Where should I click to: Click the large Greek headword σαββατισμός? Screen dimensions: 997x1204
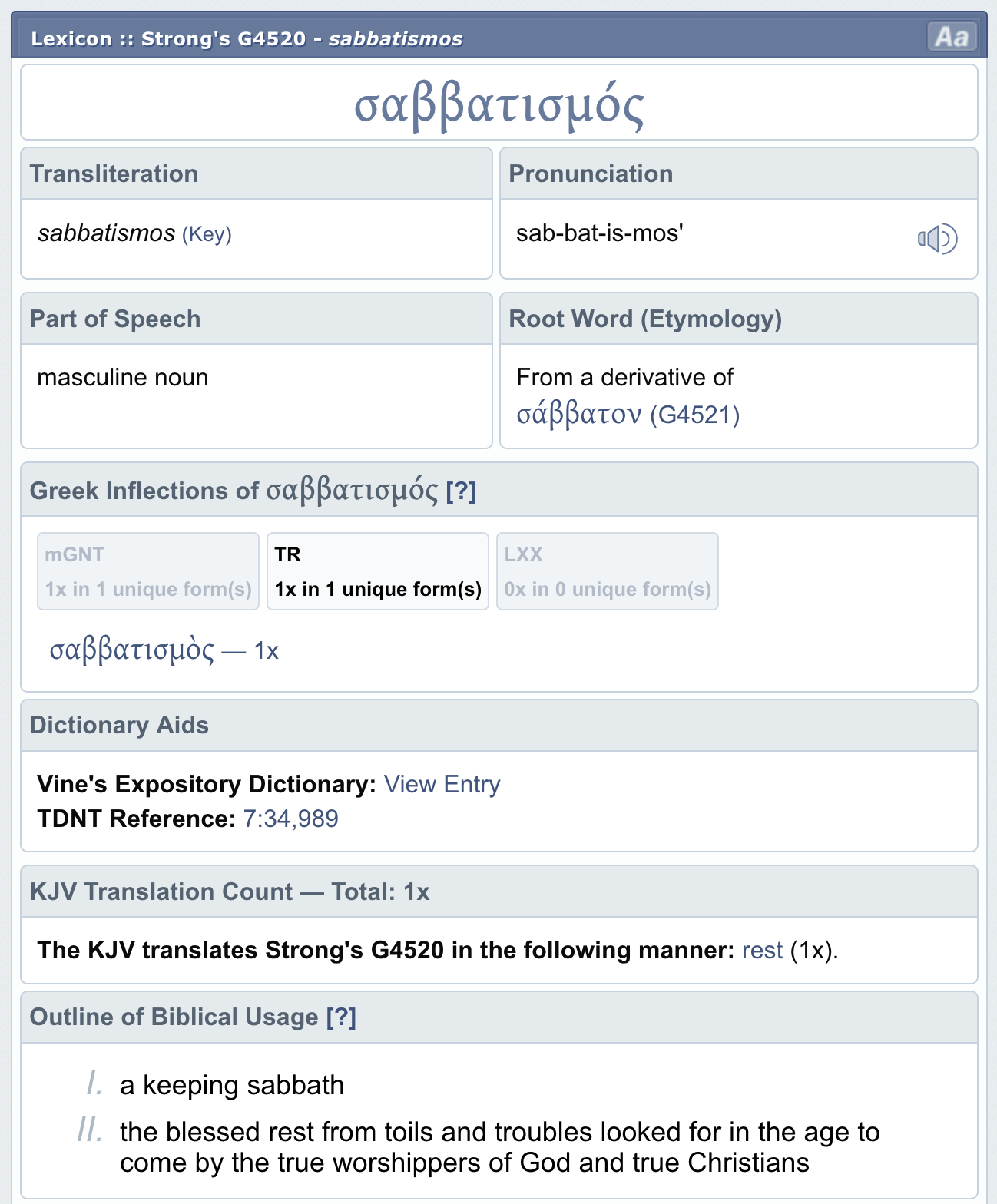pyautogui.click(x=498, y=105)
